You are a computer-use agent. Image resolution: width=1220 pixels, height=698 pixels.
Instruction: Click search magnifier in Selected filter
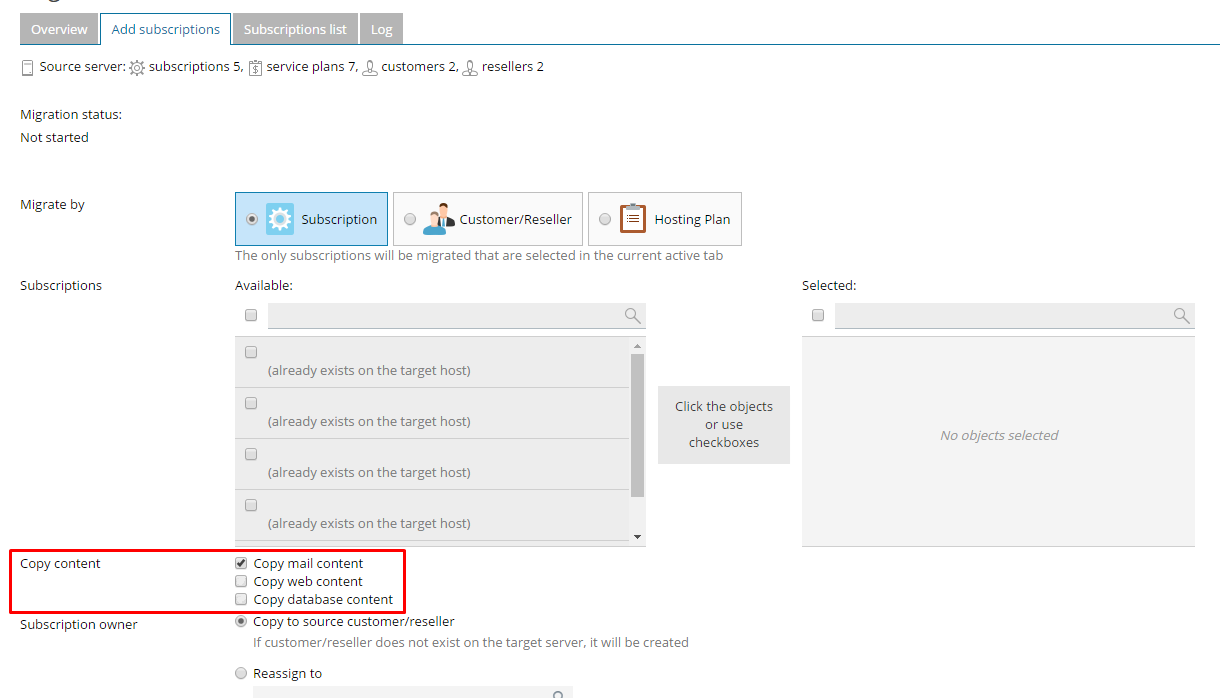[1181, 316]
